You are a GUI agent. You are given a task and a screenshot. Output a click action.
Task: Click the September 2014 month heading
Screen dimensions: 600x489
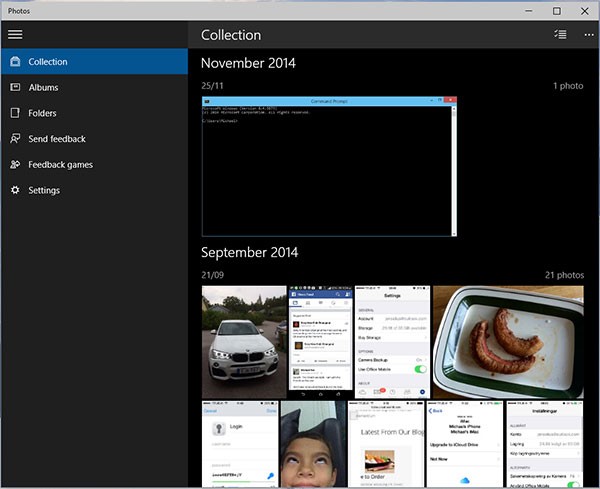click(249, 253)
